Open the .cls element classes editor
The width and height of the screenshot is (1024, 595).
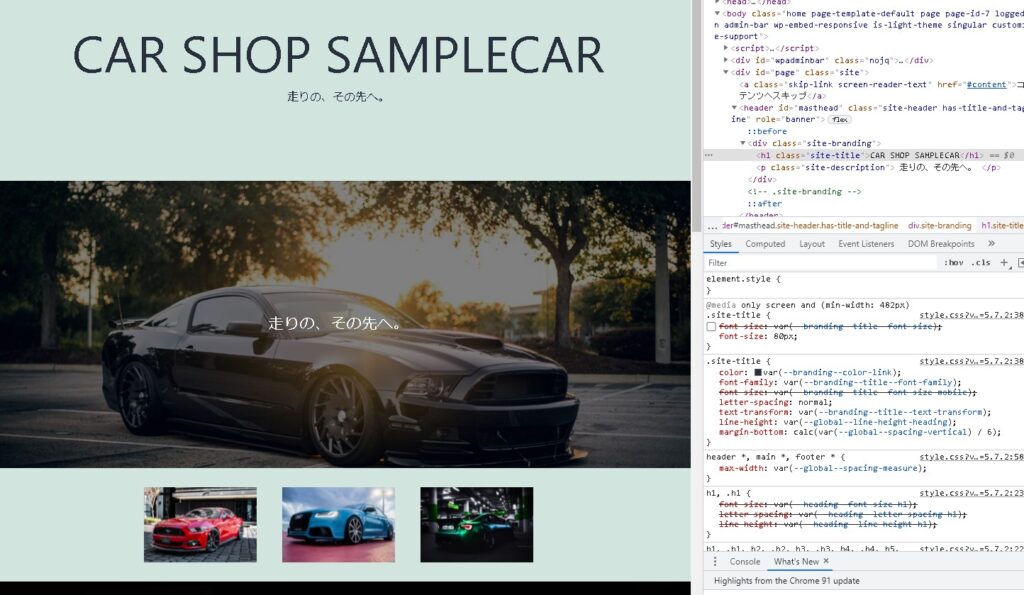(x=980, y=263)
